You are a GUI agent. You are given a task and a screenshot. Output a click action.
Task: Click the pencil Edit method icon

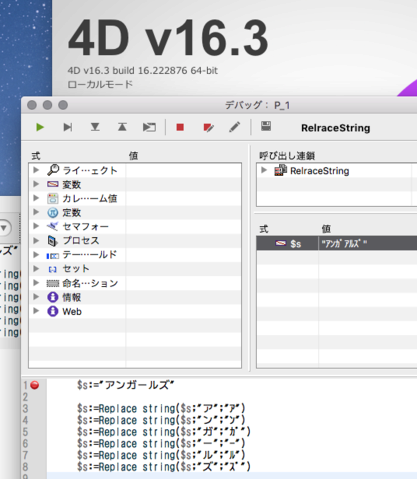(235, 127)
